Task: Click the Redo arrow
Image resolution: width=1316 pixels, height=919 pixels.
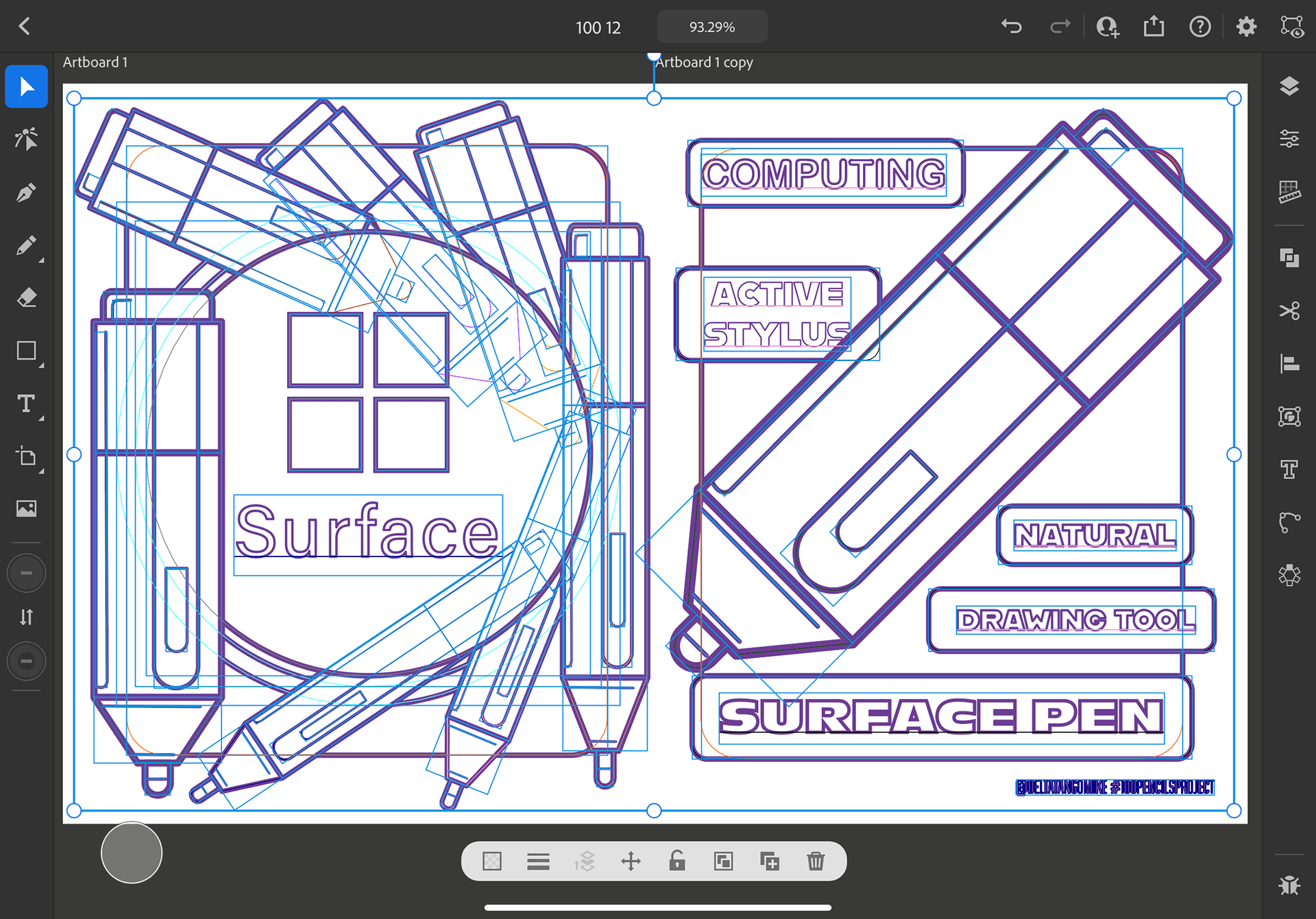Action: (1060, 27)
